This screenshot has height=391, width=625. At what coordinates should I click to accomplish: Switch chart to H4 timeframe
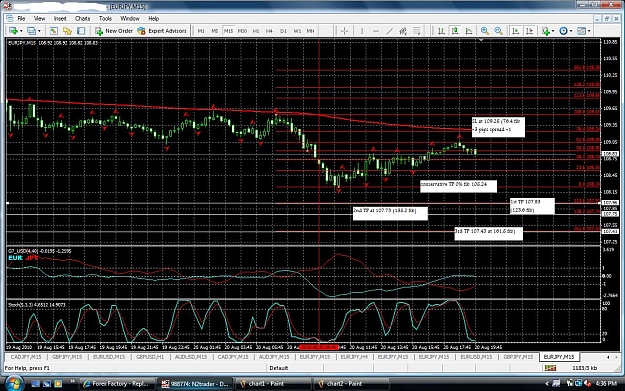click(269, 31)
